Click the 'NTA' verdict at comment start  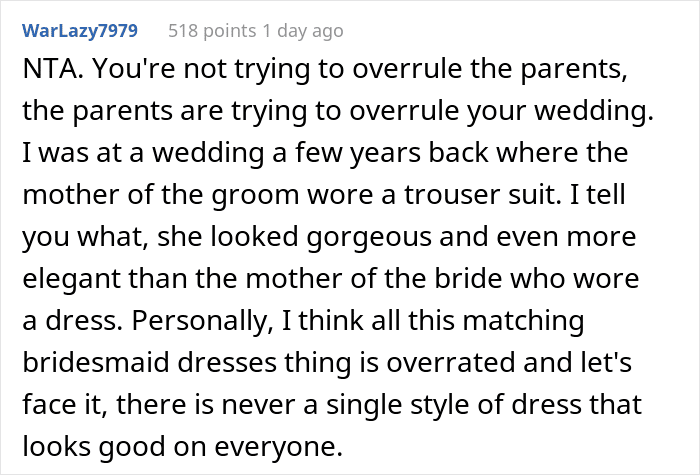pos(49,69)
